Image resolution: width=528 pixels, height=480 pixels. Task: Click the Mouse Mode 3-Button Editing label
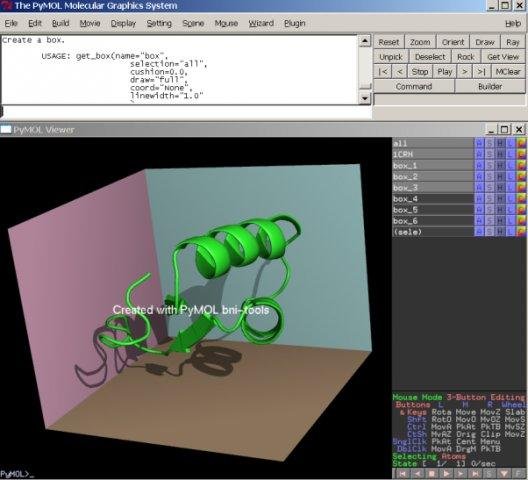pos(458,397)
